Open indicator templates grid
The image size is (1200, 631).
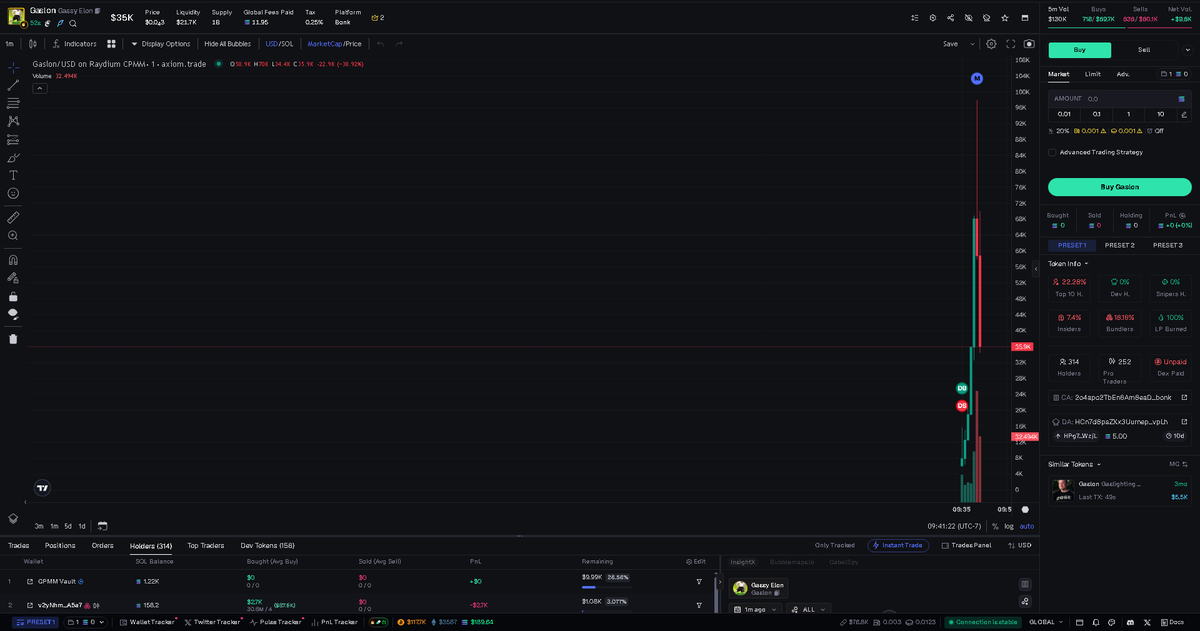click(x=111, y=44)
